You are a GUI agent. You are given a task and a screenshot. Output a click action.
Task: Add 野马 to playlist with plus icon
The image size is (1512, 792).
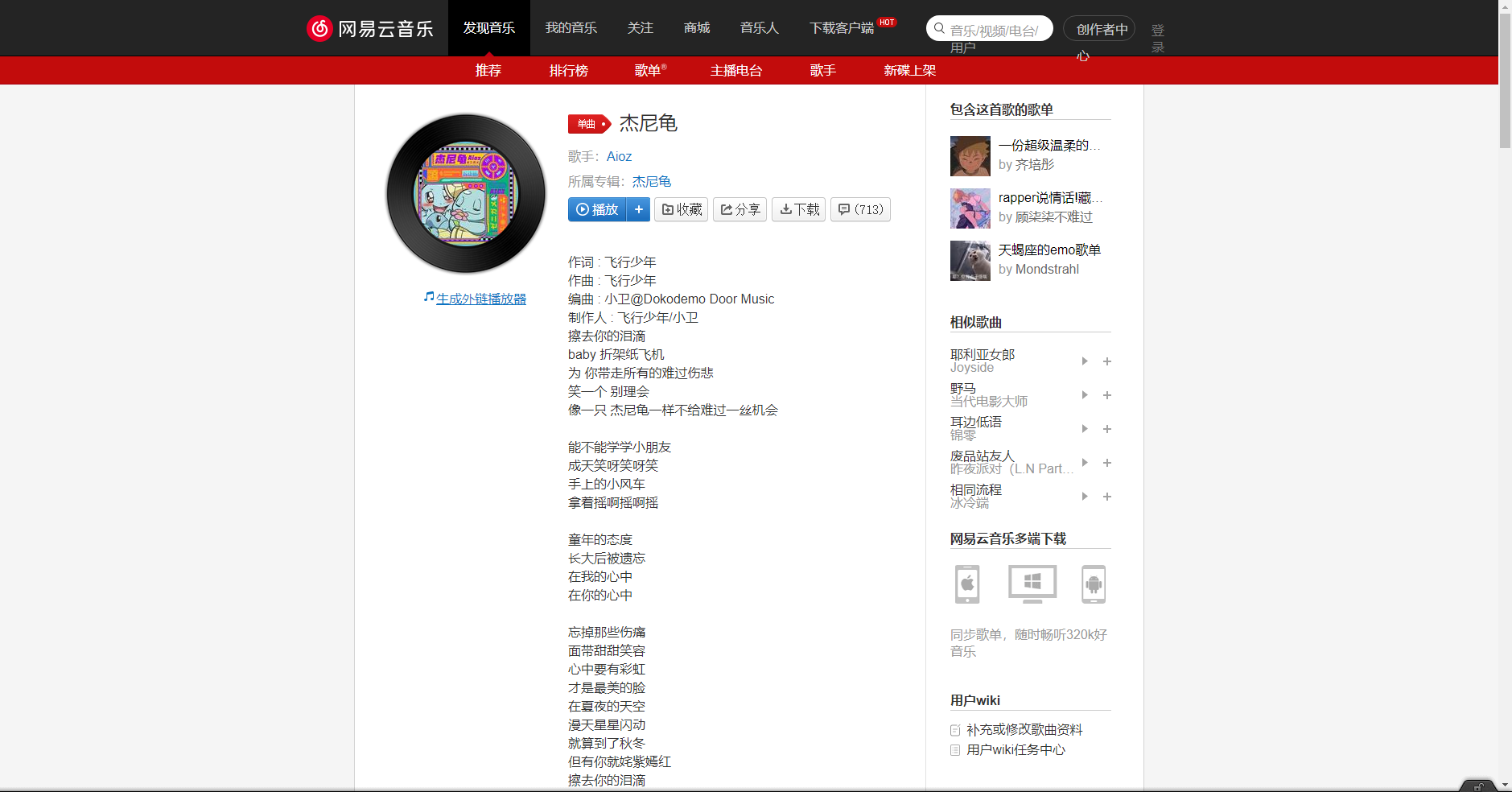tap(1107, 394)
